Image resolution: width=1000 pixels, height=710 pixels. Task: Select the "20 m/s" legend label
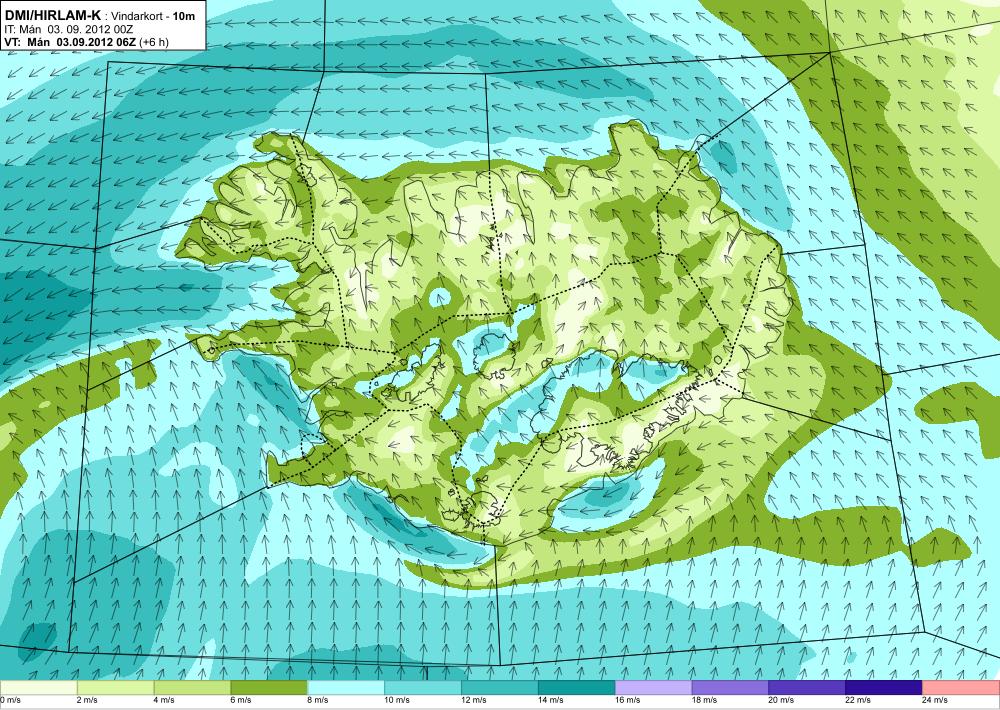[782, 700]
